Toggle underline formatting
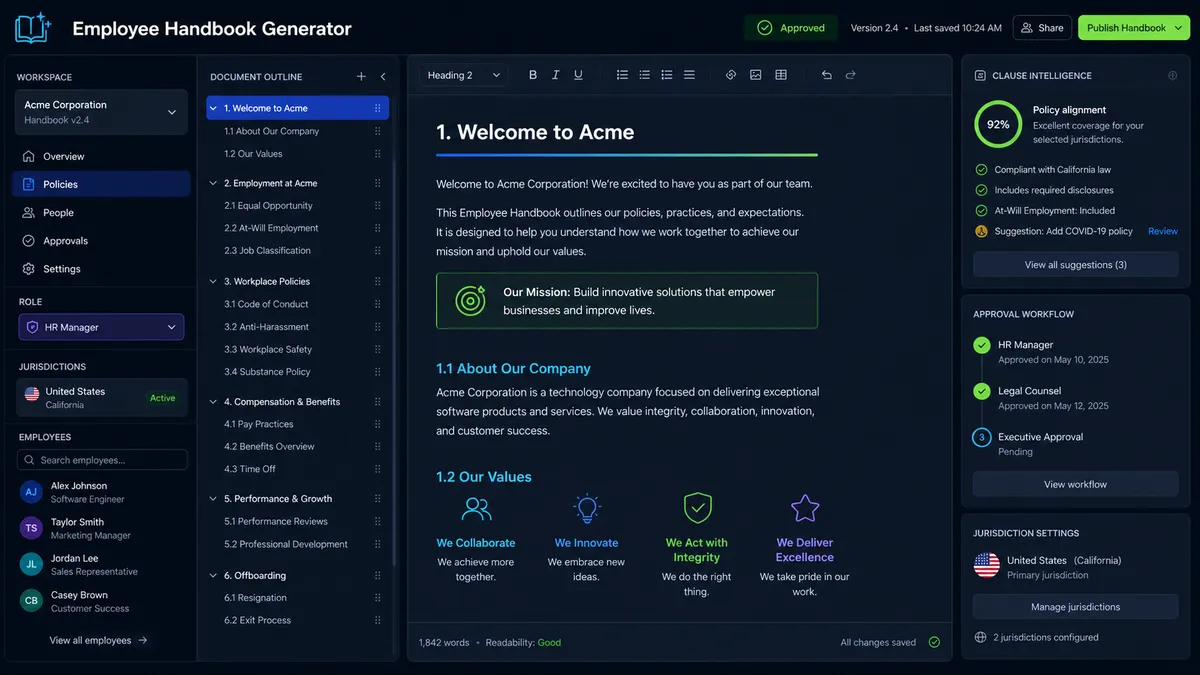1200x675 pixels. [578, 75]
